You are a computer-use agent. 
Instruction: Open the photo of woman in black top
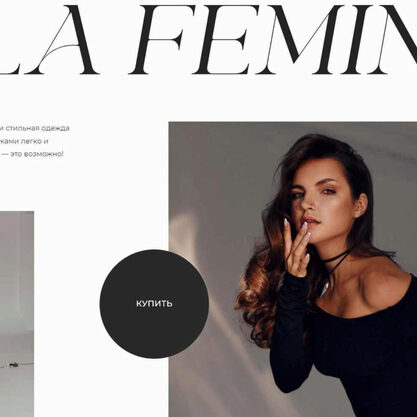(x=293, y=269)
